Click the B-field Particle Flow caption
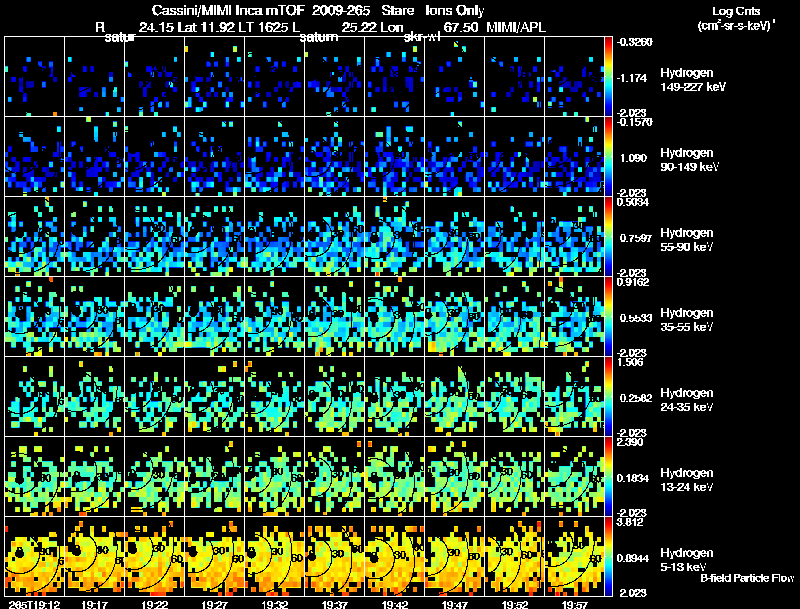Image resolution: width=800 pixels, height=609 pixels. tap(747, 578)
